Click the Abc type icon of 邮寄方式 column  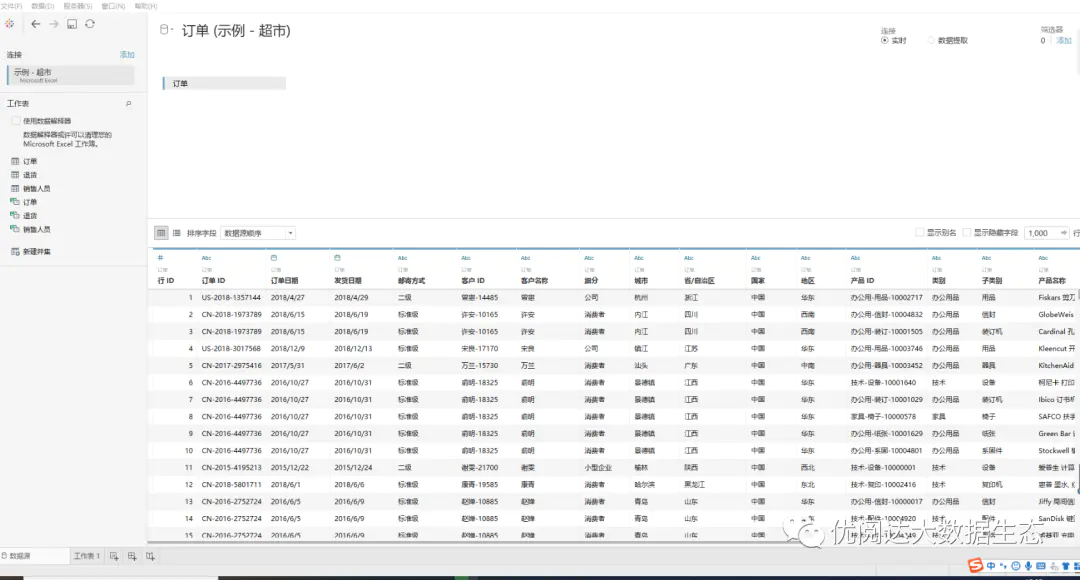point(402,258)
